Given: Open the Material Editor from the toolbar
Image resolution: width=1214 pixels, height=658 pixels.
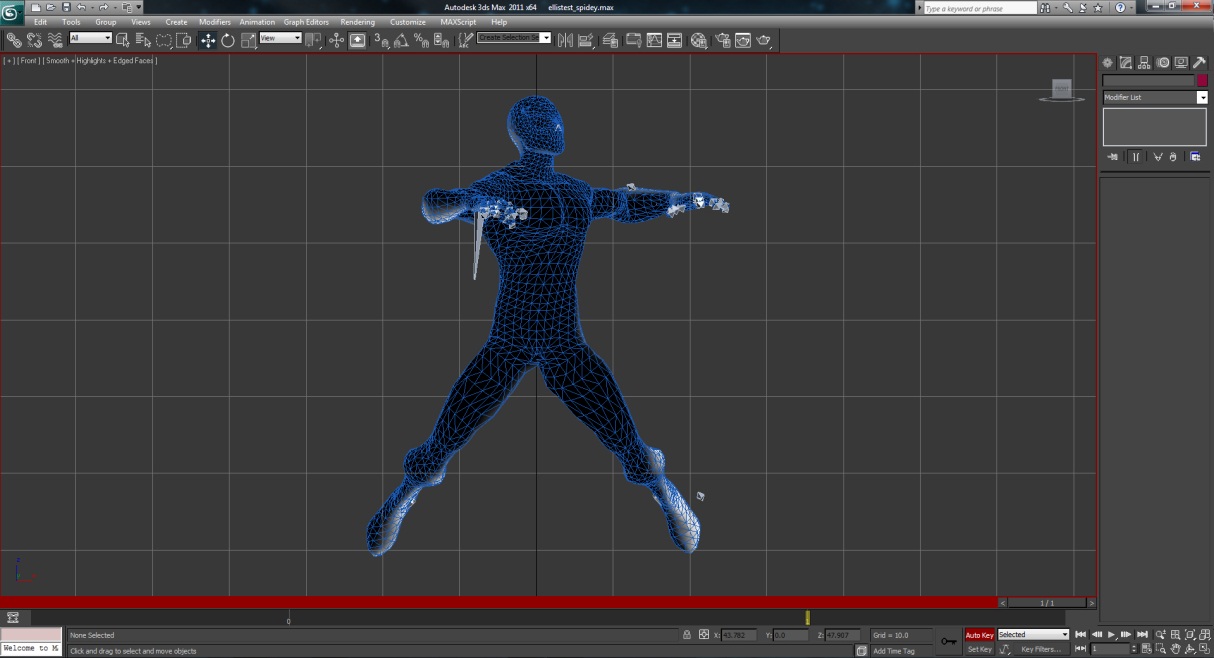Looking at the screenshot, I should [x=699, y=41].
